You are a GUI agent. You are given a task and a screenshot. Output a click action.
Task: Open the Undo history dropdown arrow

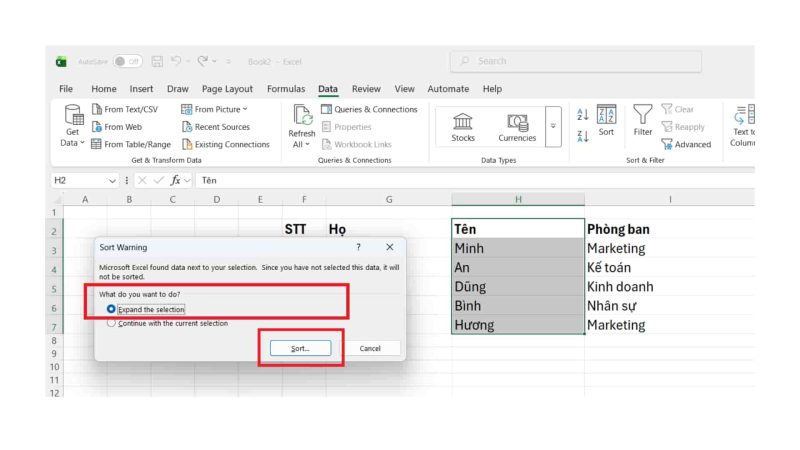tap(188, 62)
